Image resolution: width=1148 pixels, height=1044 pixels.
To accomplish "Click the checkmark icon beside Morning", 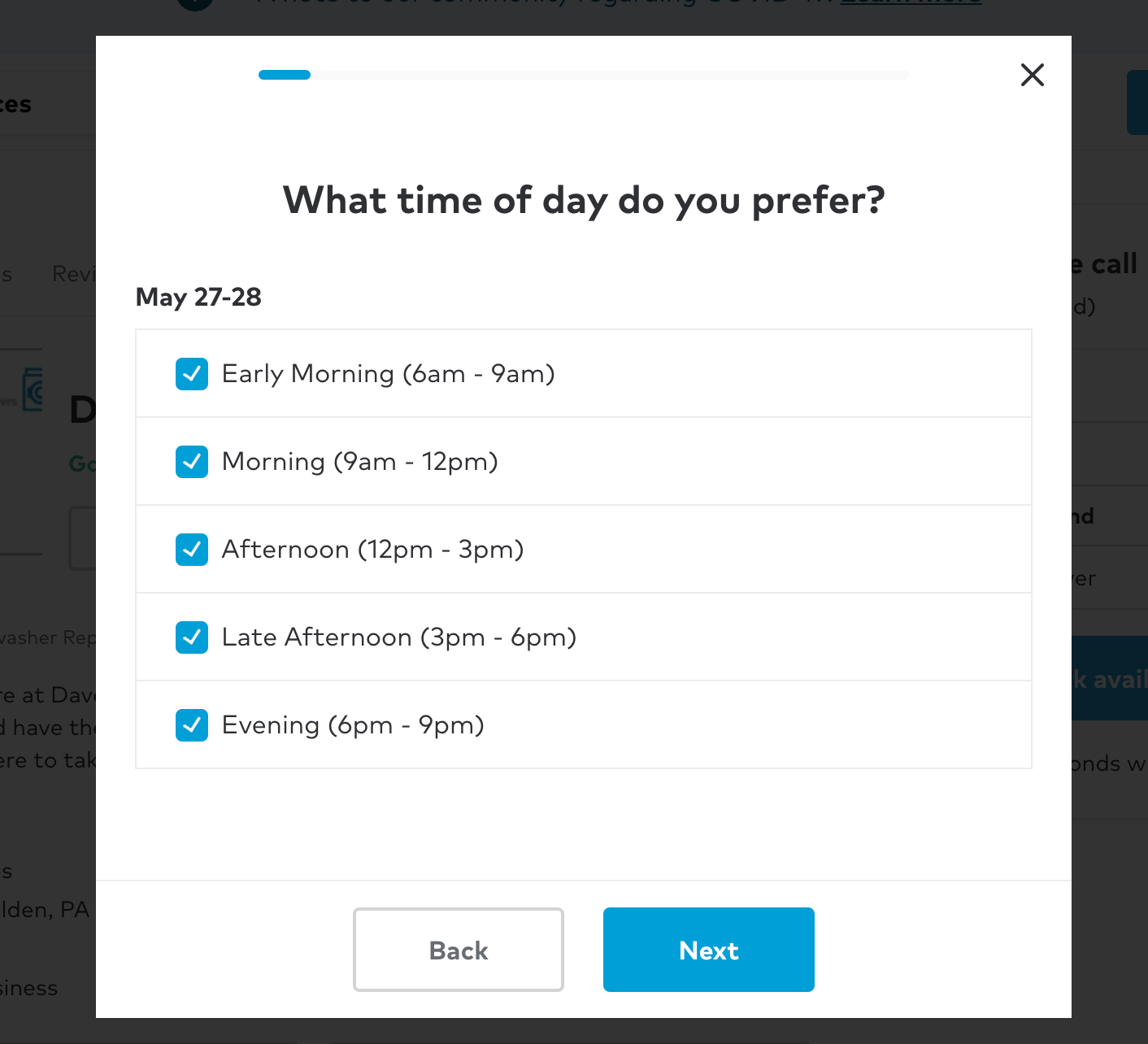I will pos(192,462).
